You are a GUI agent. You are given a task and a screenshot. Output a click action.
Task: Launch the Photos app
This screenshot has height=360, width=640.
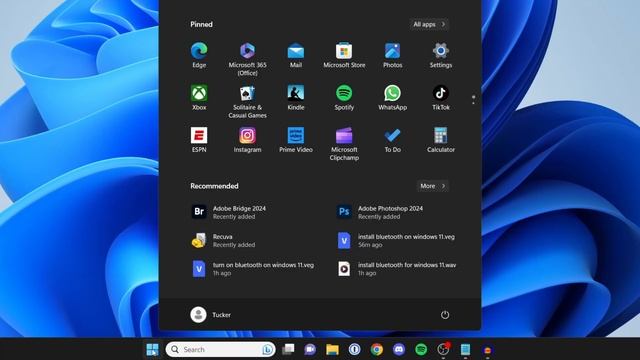392,55
